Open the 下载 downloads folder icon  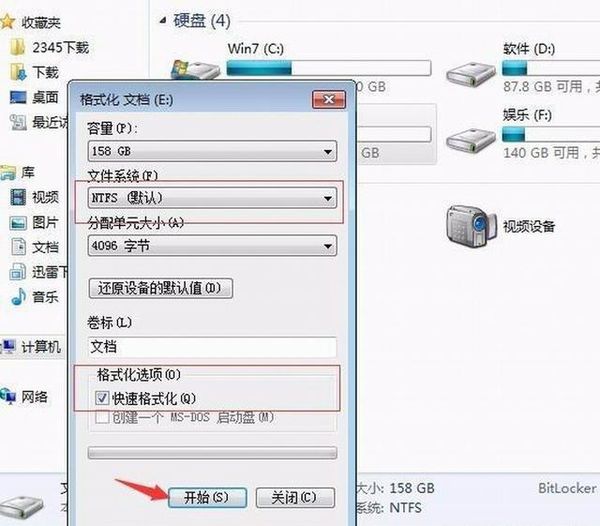point(18,72)
